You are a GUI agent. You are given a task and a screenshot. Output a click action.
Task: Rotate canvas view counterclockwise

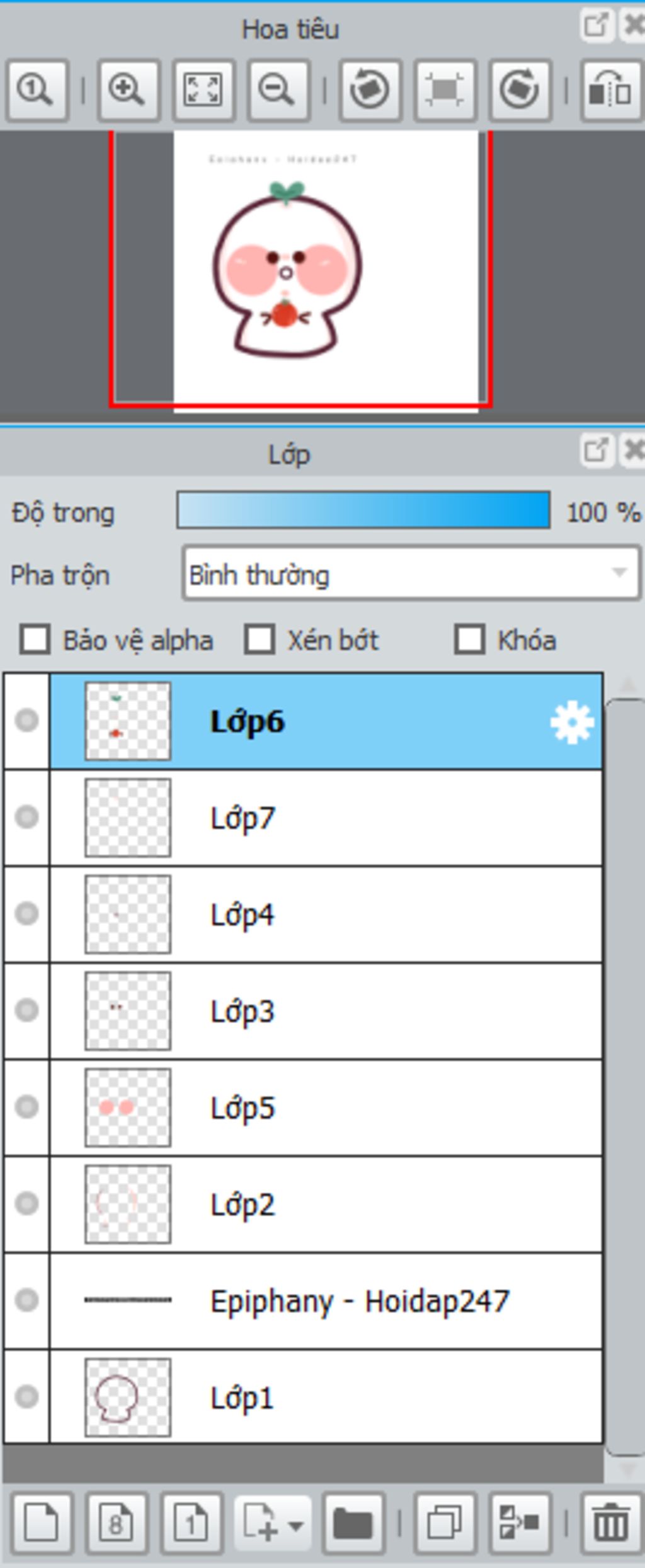point(370,90)
